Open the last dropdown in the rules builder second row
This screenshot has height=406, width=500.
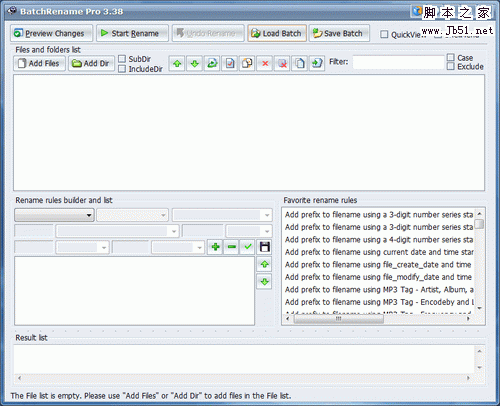(x=249, y=231)
